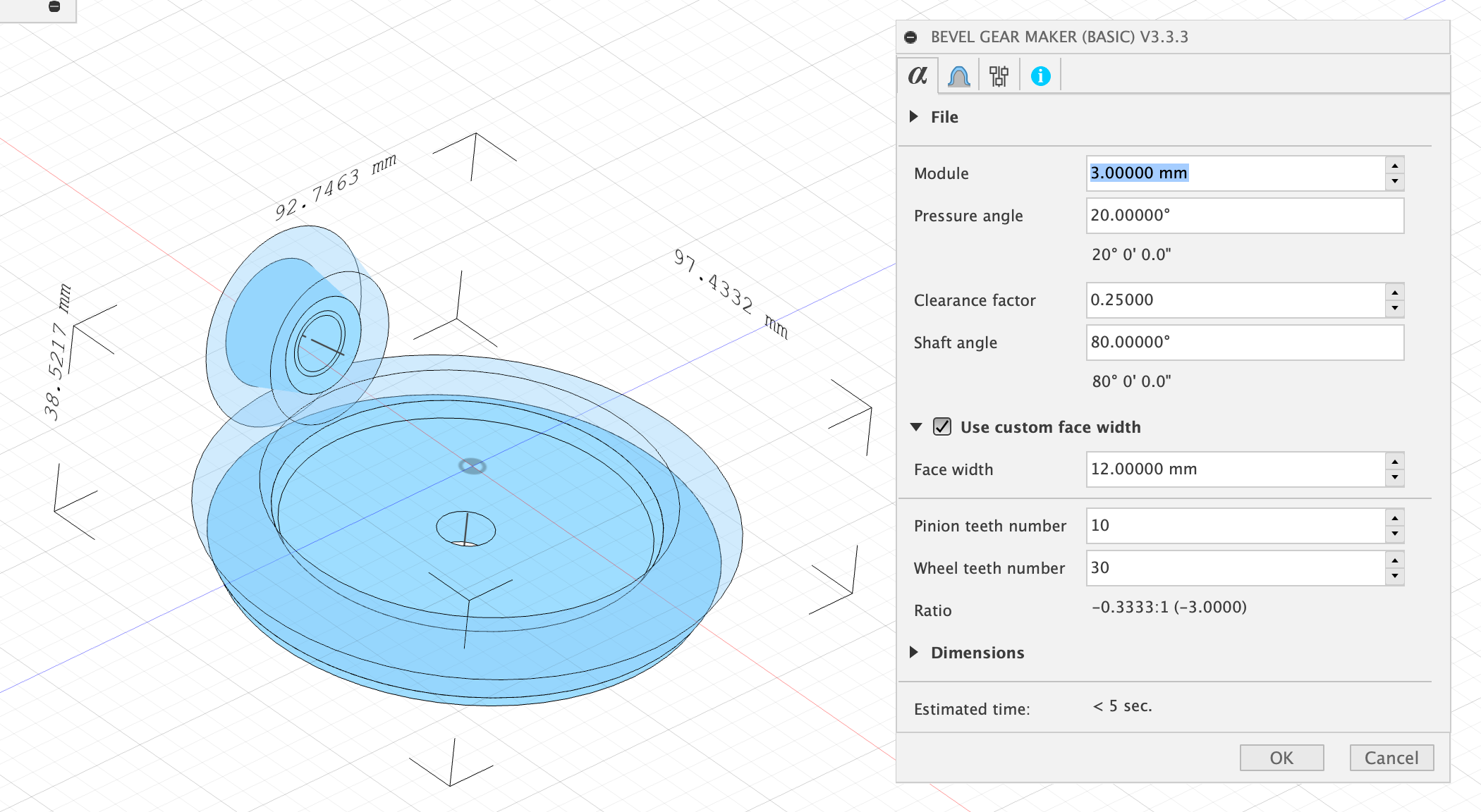
Task: Click the Pressure angle input field
Action: click(x=1244, y=216)
